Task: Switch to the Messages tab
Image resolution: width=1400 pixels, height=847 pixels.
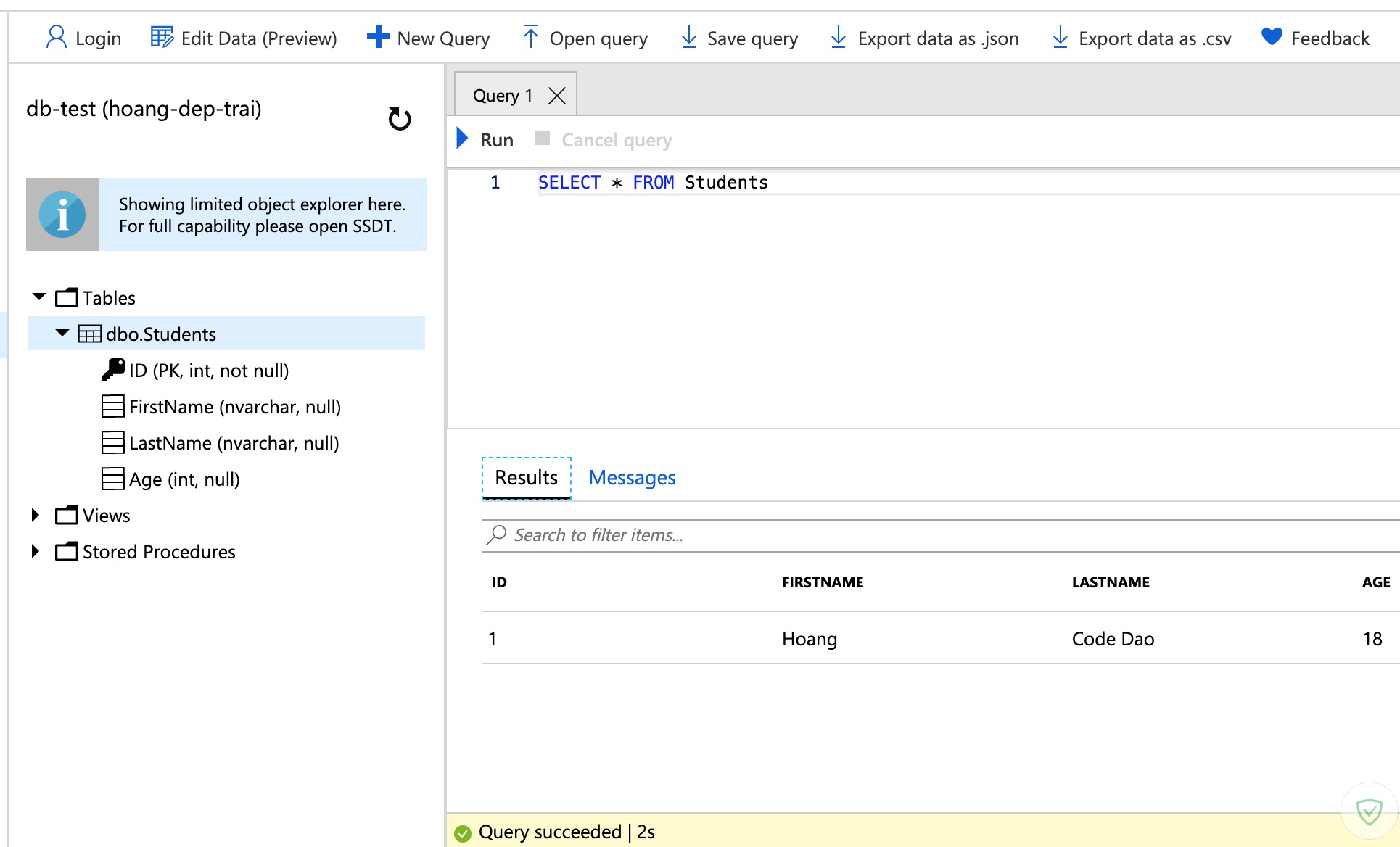Action: (x=632, y=478)
